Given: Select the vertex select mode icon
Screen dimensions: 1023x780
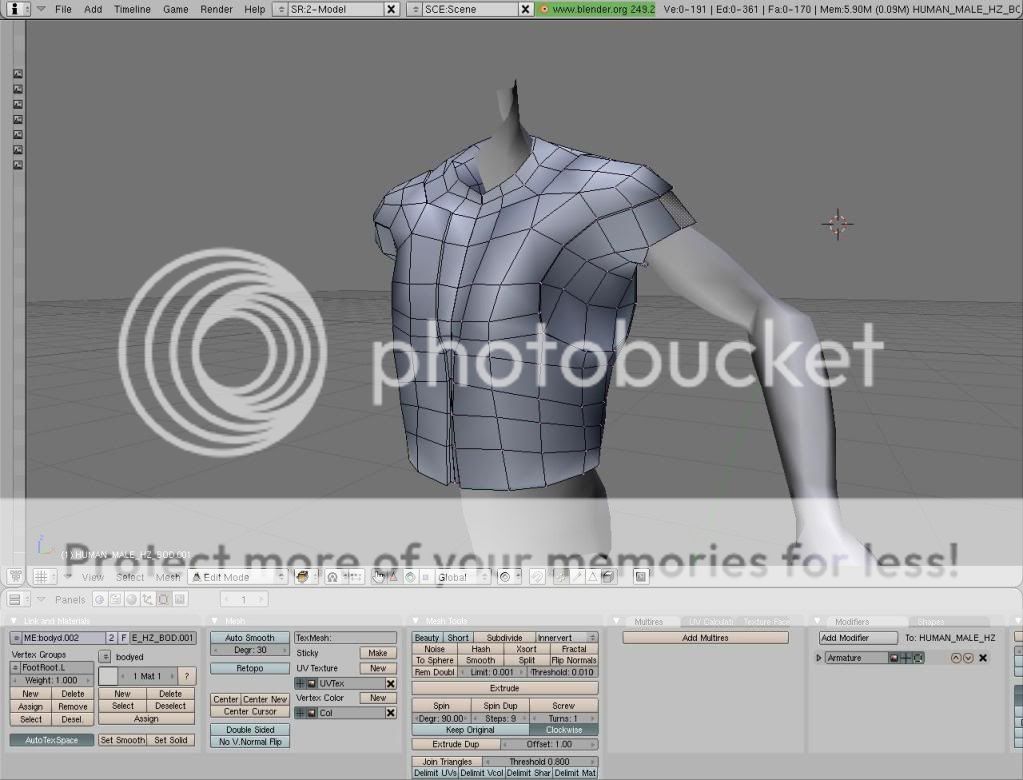Looking at the screenshot, I should 562,577.
